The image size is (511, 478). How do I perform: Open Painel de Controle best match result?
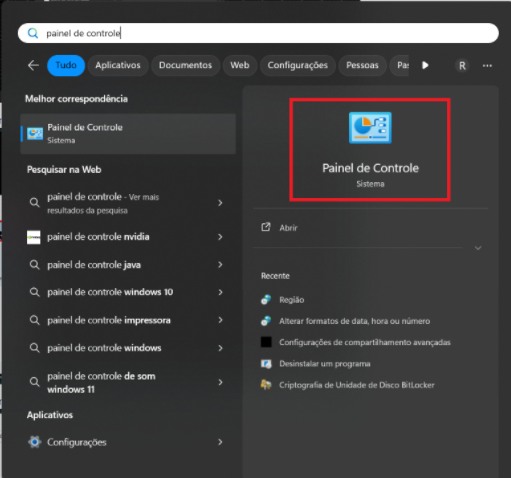pos(128,134)
